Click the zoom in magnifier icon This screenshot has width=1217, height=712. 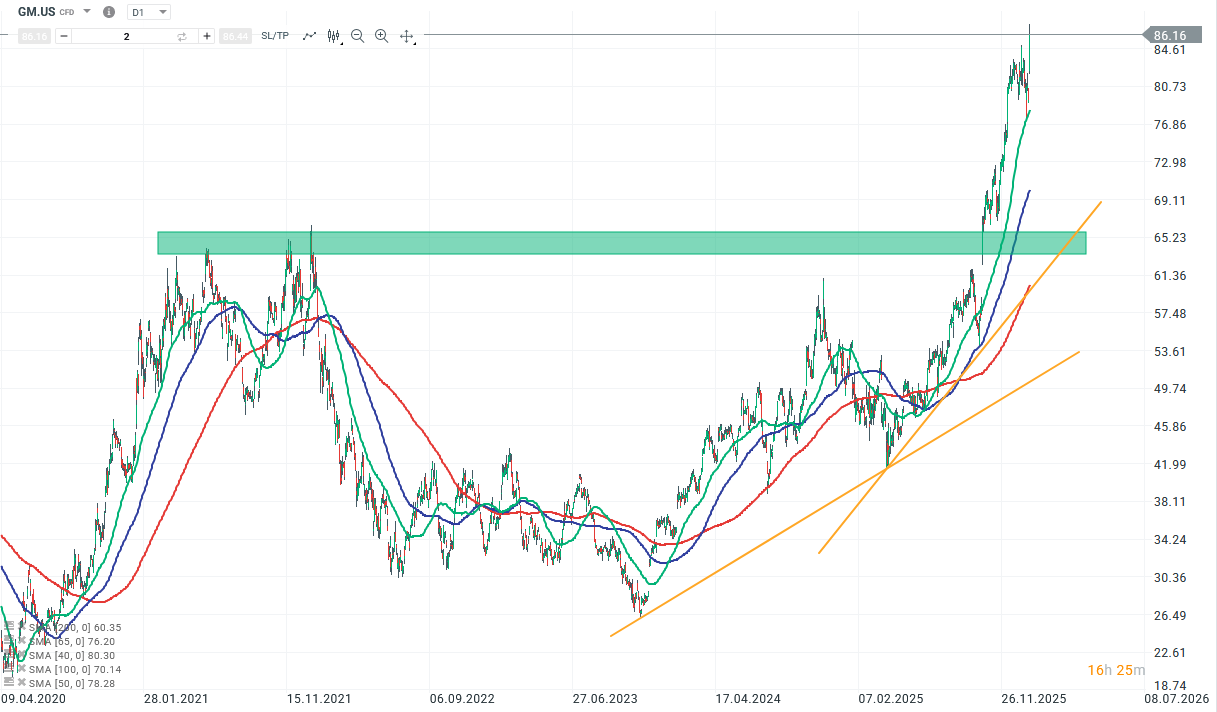coord(381,35)
